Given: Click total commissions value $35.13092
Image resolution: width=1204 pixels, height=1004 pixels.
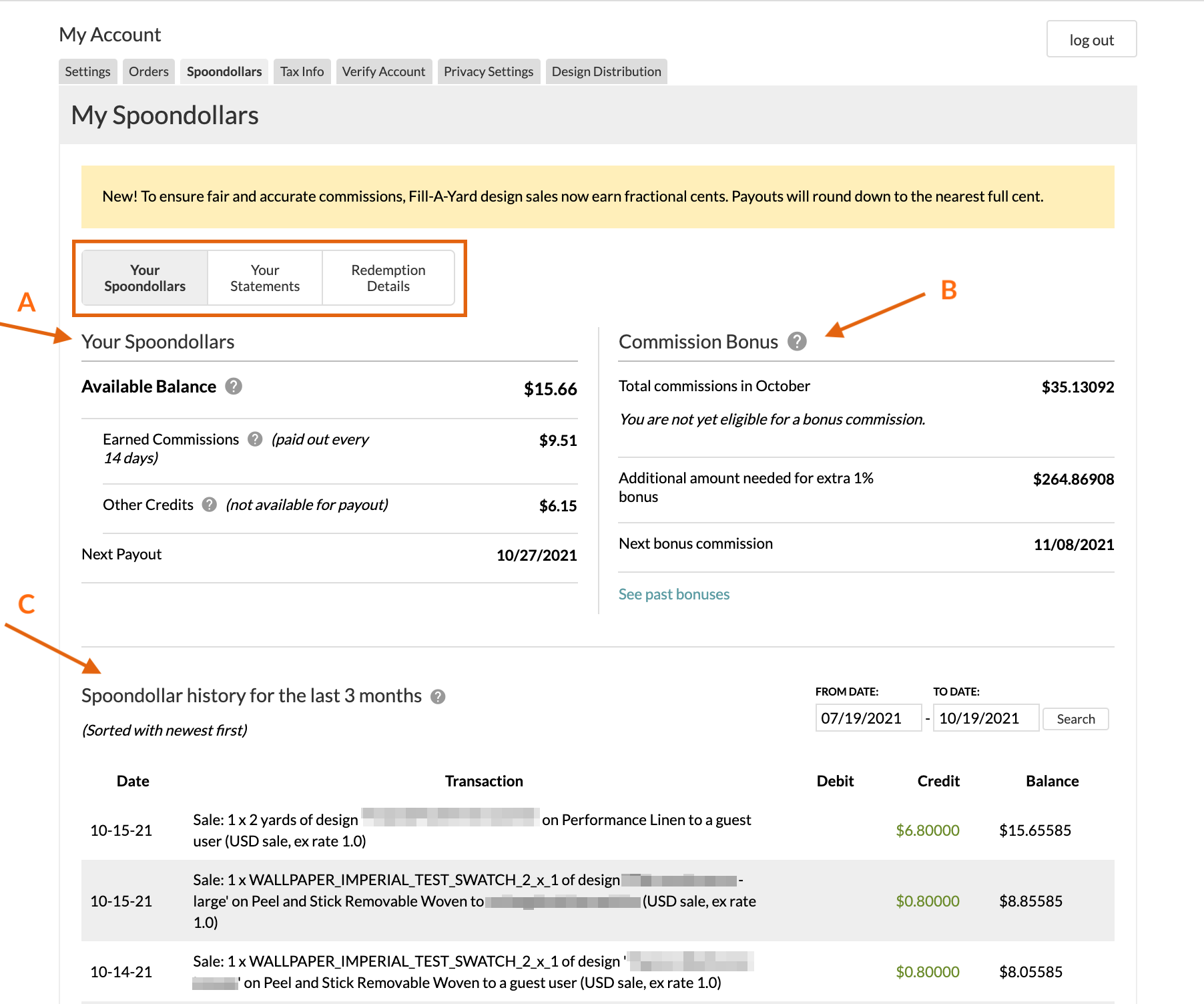Looking at the screenshot, I should 1078,387.
